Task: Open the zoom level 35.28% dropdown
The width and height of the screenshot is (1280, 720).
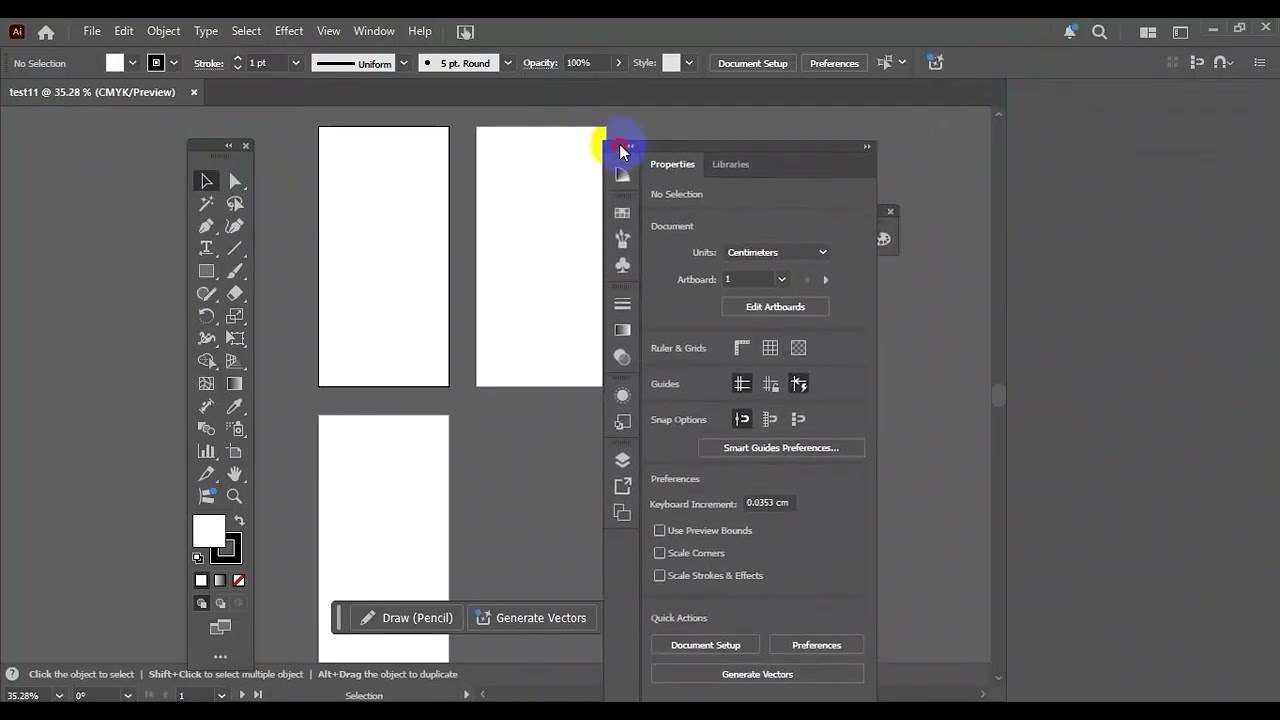Action: pos(59,695)
